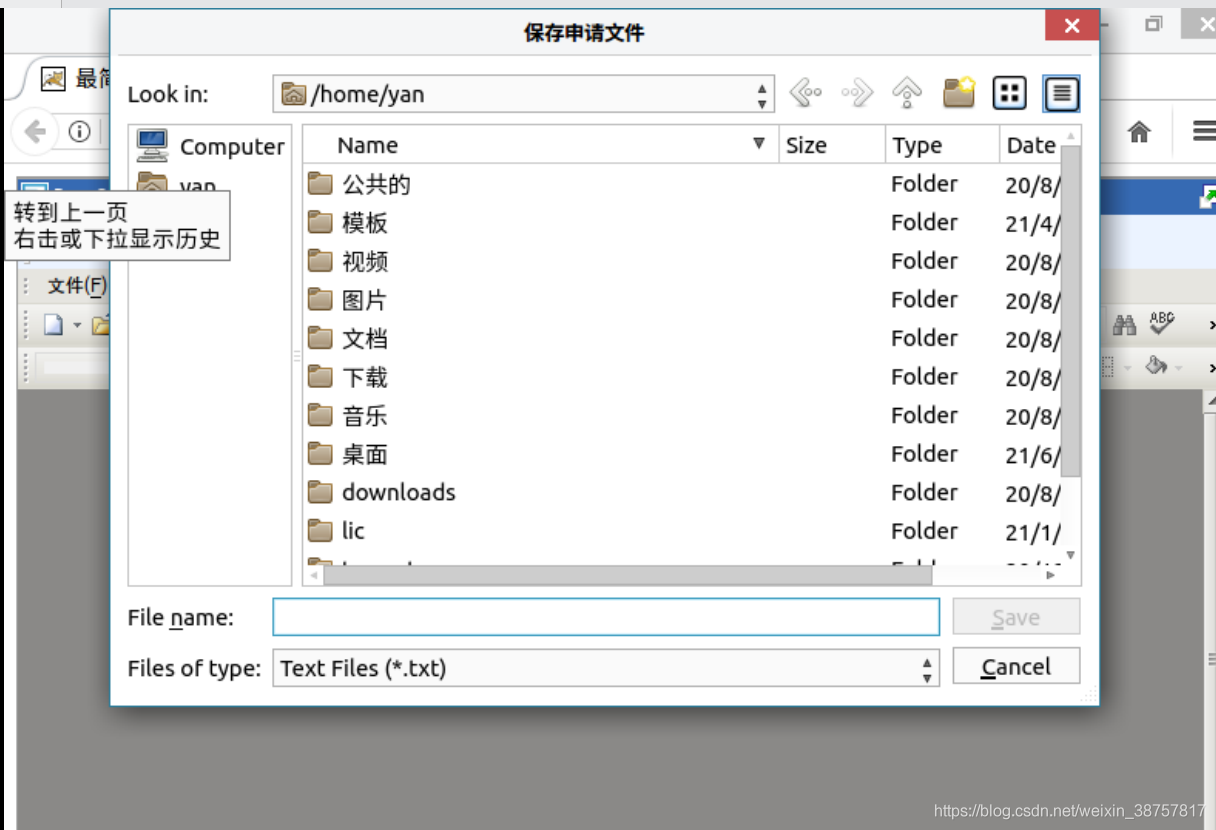
Task: Click folder icon of the 公共的 row
Action: [x=320, y=183]
